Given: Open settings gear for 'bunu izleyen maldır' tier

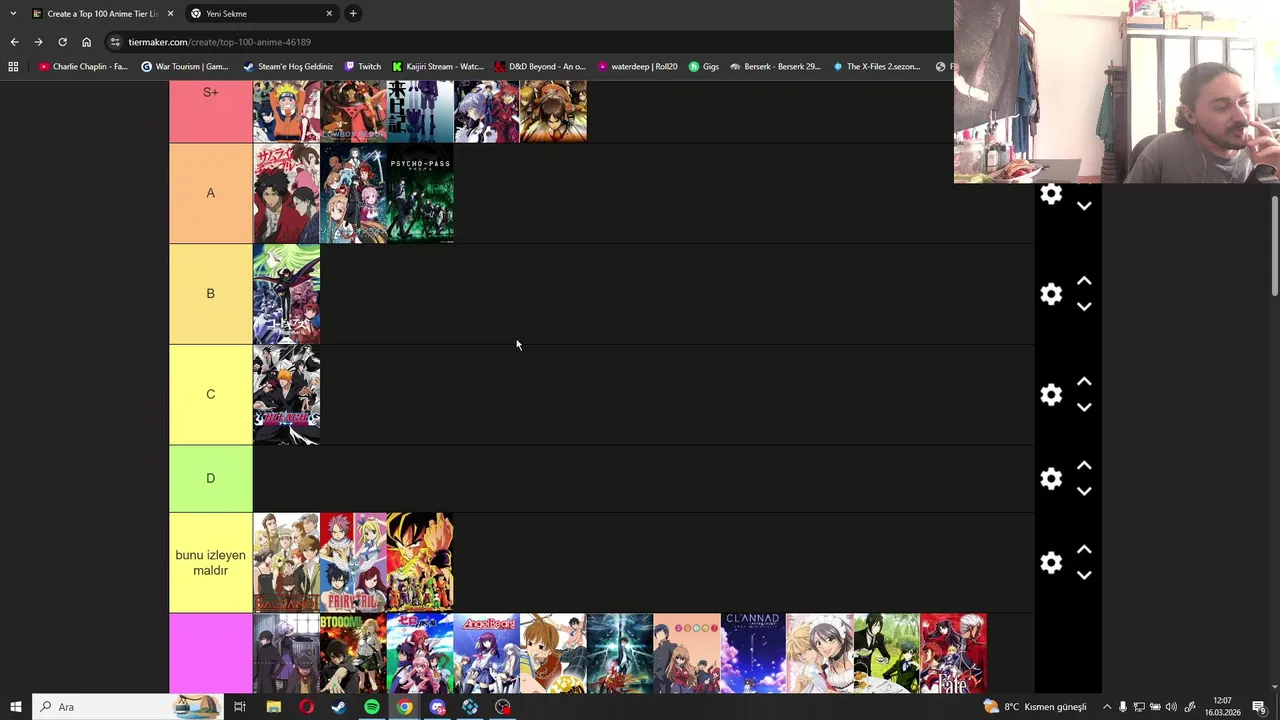Looking at the screenshot, I should (x=1051, y=563).
